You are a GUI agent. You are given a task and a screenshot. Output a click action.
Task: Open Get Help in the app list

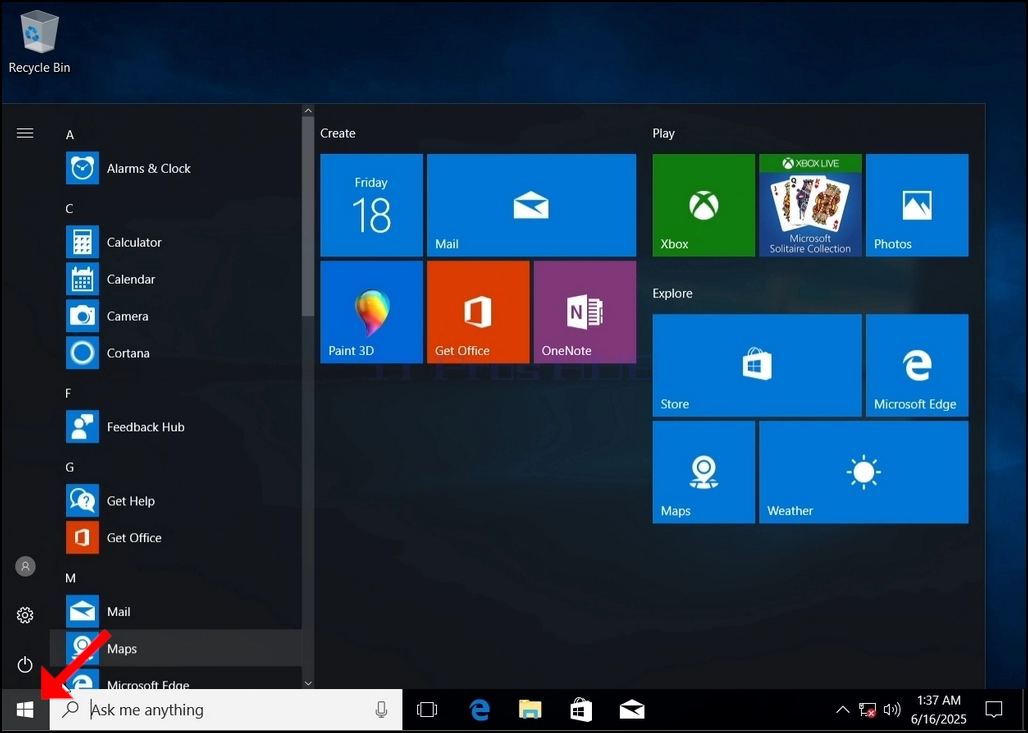(x=176, y=501)
